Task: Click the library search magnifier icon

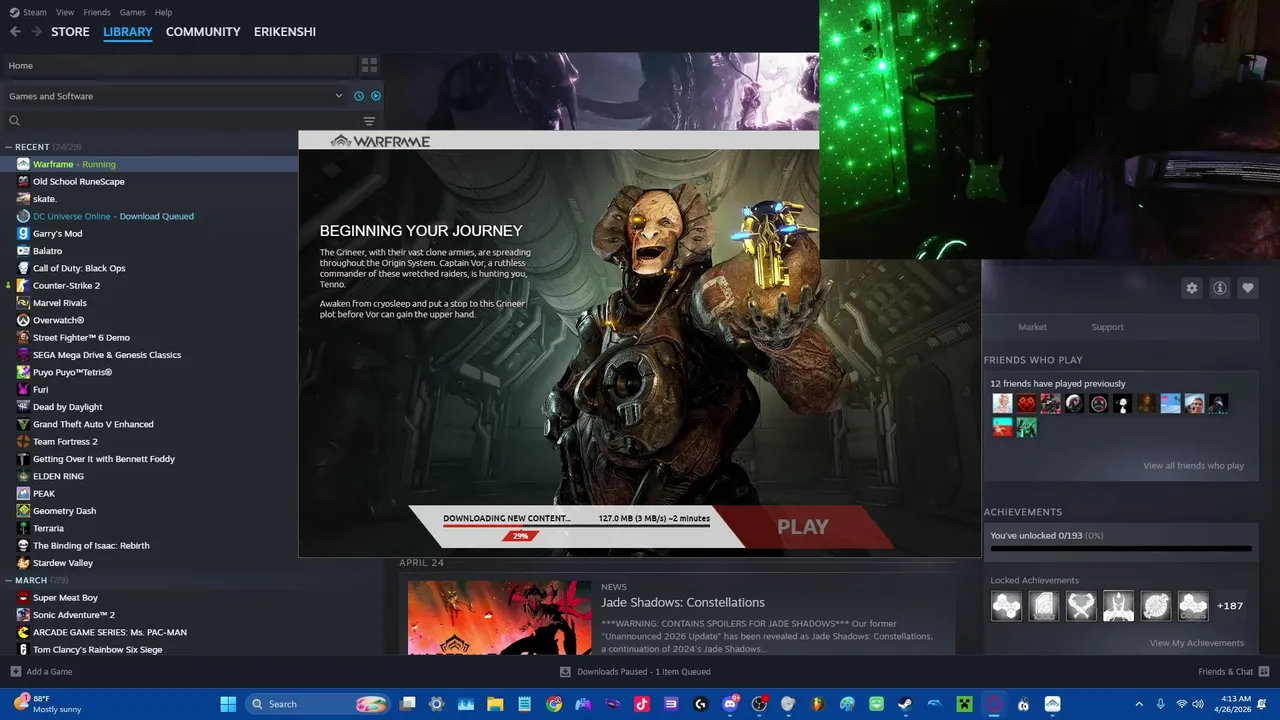Action: [14, 121]
